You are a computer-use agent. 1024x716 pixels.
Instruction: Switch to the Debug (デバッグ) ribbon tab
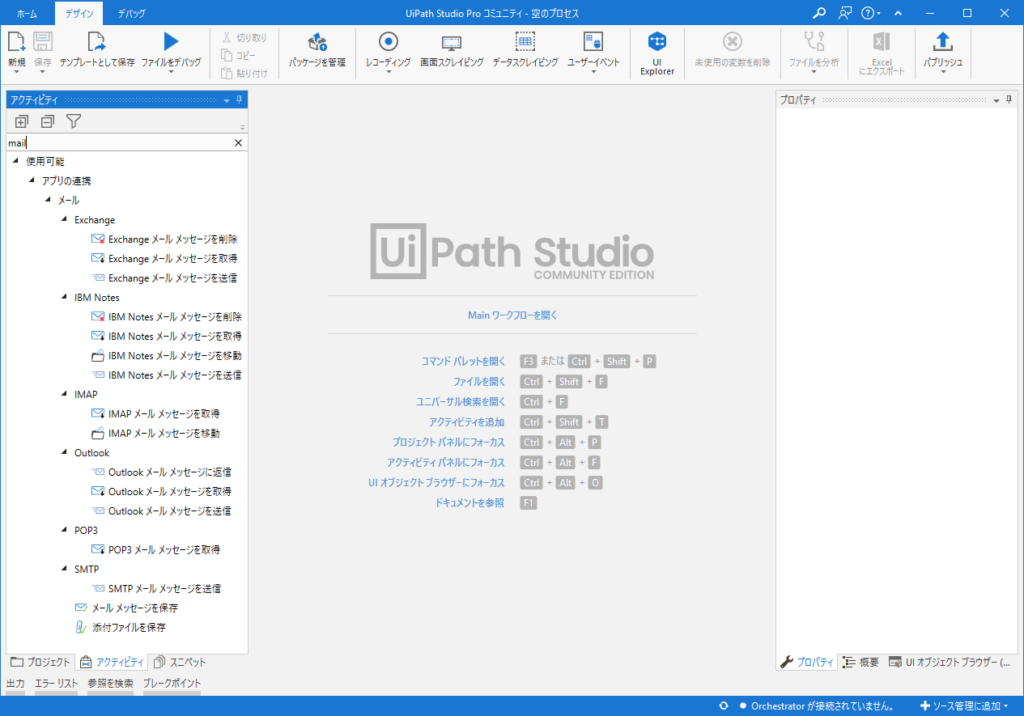[131, 13]
